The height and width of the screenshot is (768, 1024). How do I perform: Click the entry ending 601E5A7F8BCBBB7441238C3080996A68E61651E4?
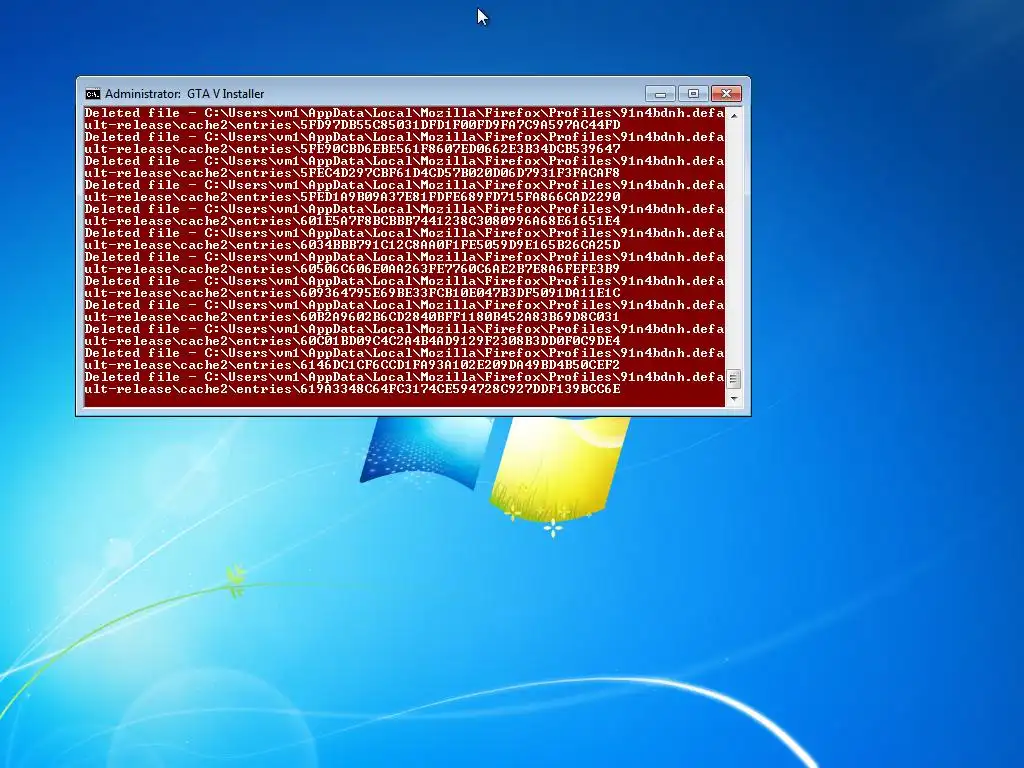pos(404,215)
